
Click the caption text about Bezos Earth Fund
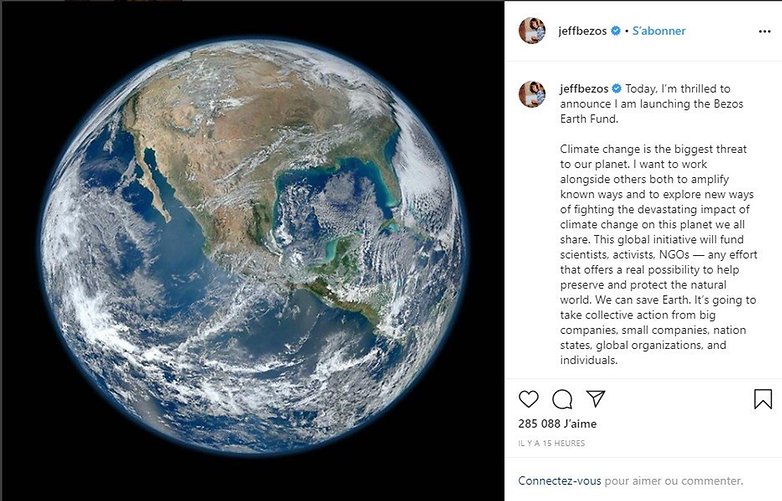click(658, 224)
